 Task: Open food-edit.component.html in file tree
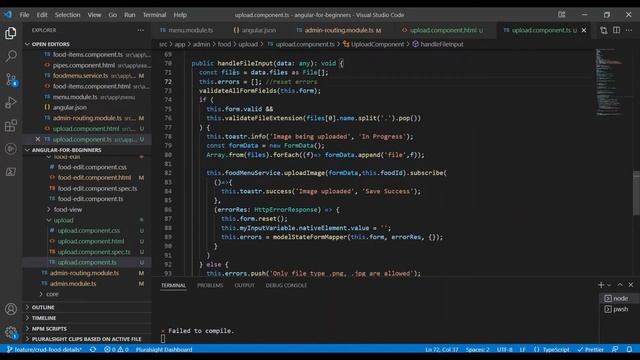click(94, 178)
